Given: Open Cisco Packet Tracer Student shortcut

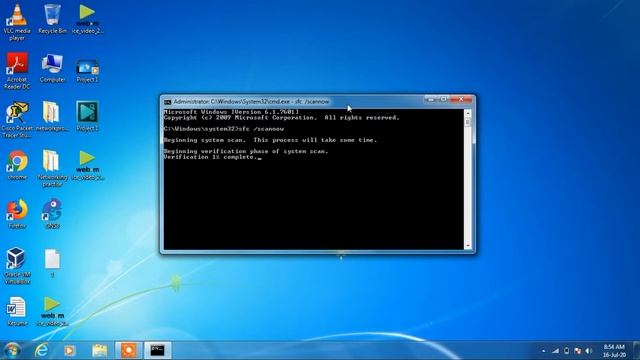Looking at the screenshot, I should pos(17,119).
